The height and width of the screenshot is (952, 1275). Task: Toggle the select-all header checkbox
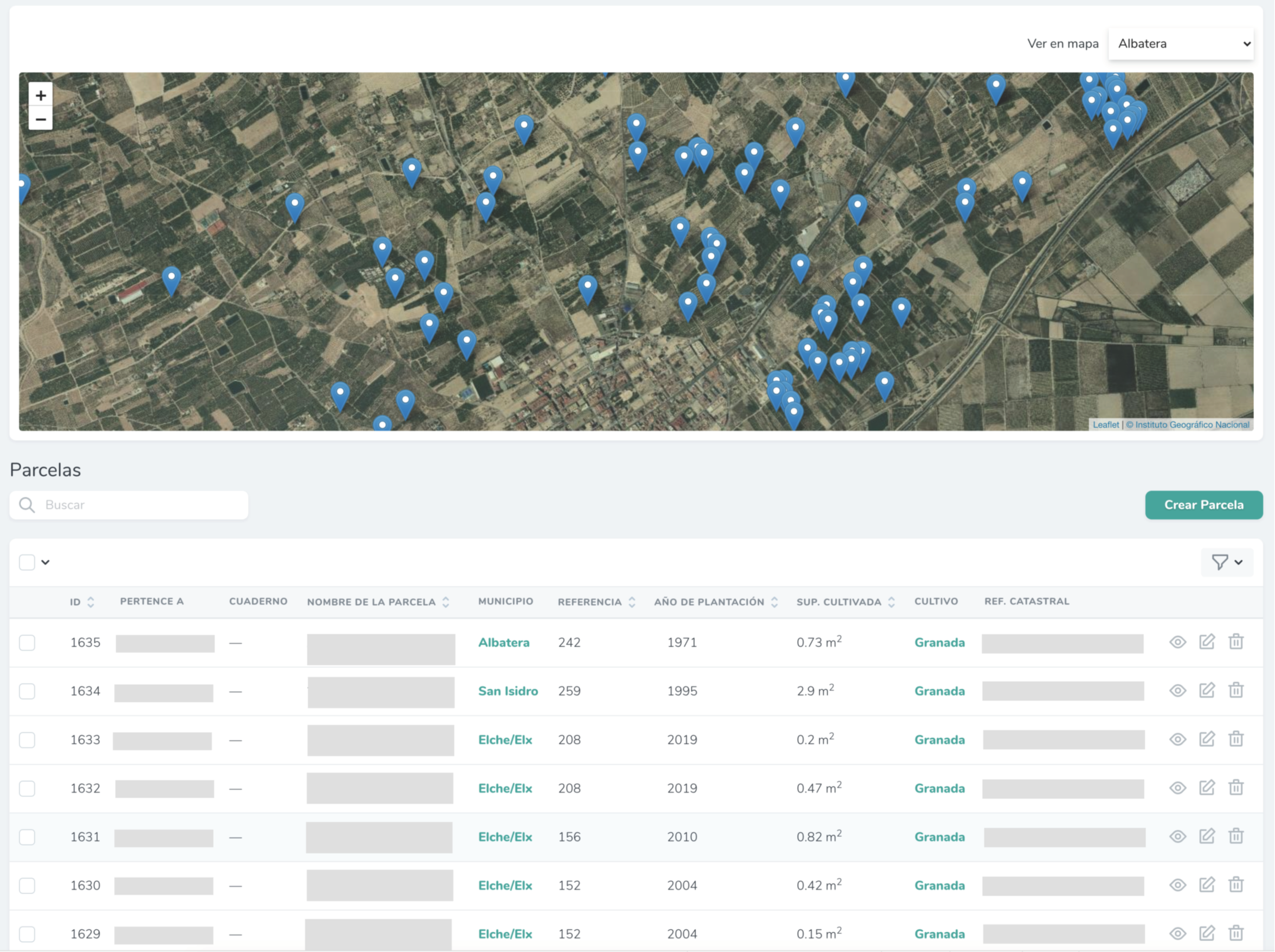(x=27, y=562)
